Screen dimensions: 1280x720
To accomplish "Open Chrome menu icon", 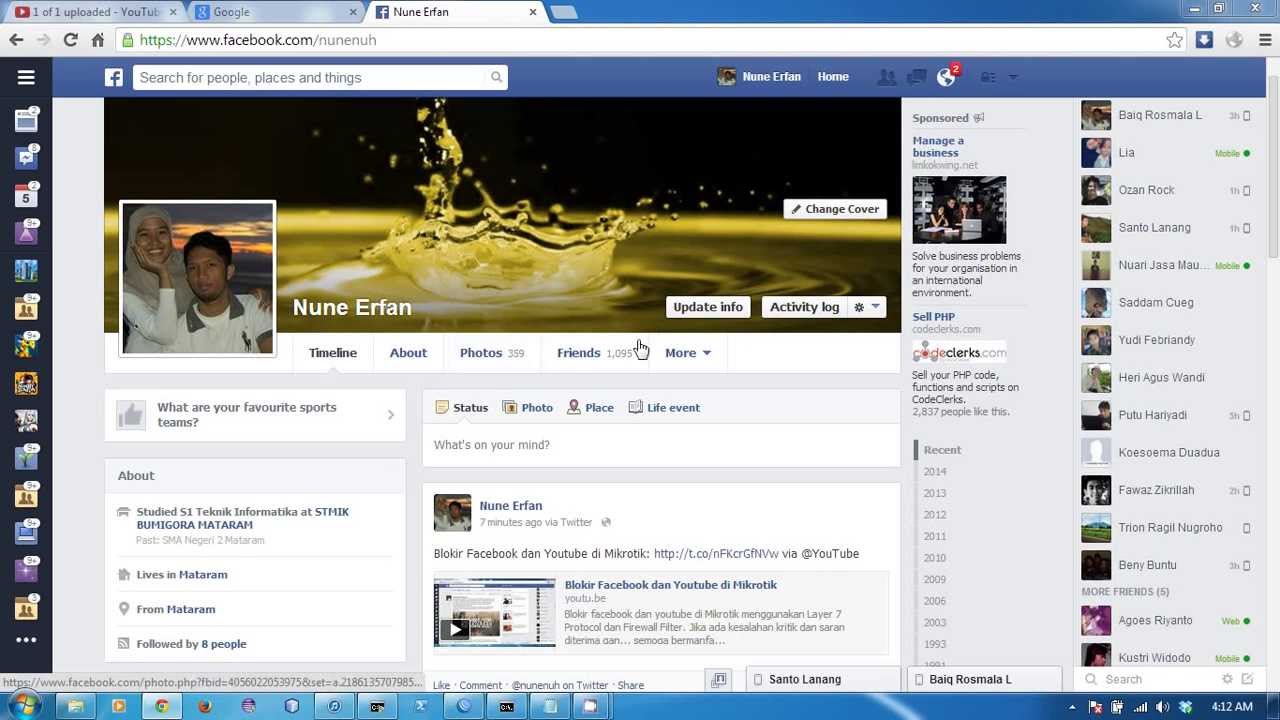I will 1265,40.
